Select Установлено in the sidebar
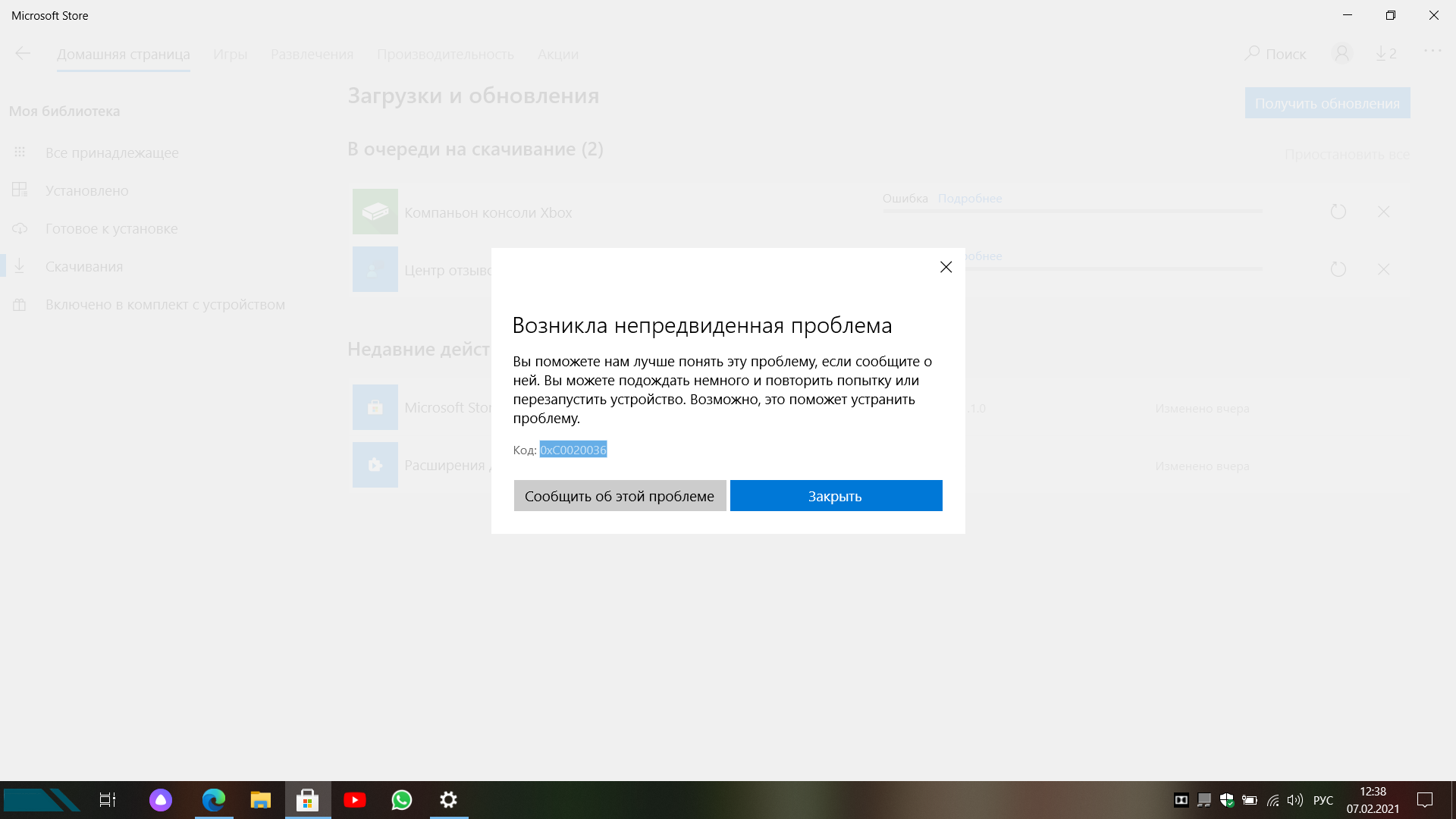The image size is (1456, 819). [87, 190]
